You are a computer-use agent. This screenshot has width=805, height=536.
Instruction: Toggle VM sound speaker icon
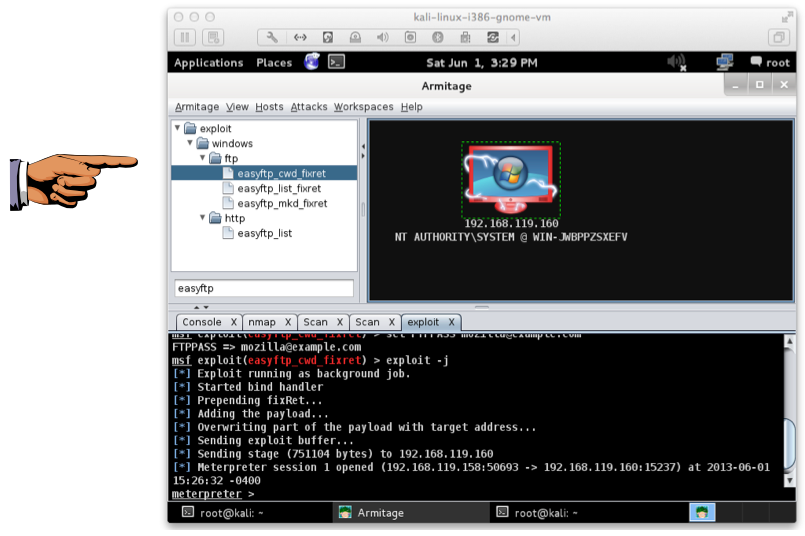[383, 37]
